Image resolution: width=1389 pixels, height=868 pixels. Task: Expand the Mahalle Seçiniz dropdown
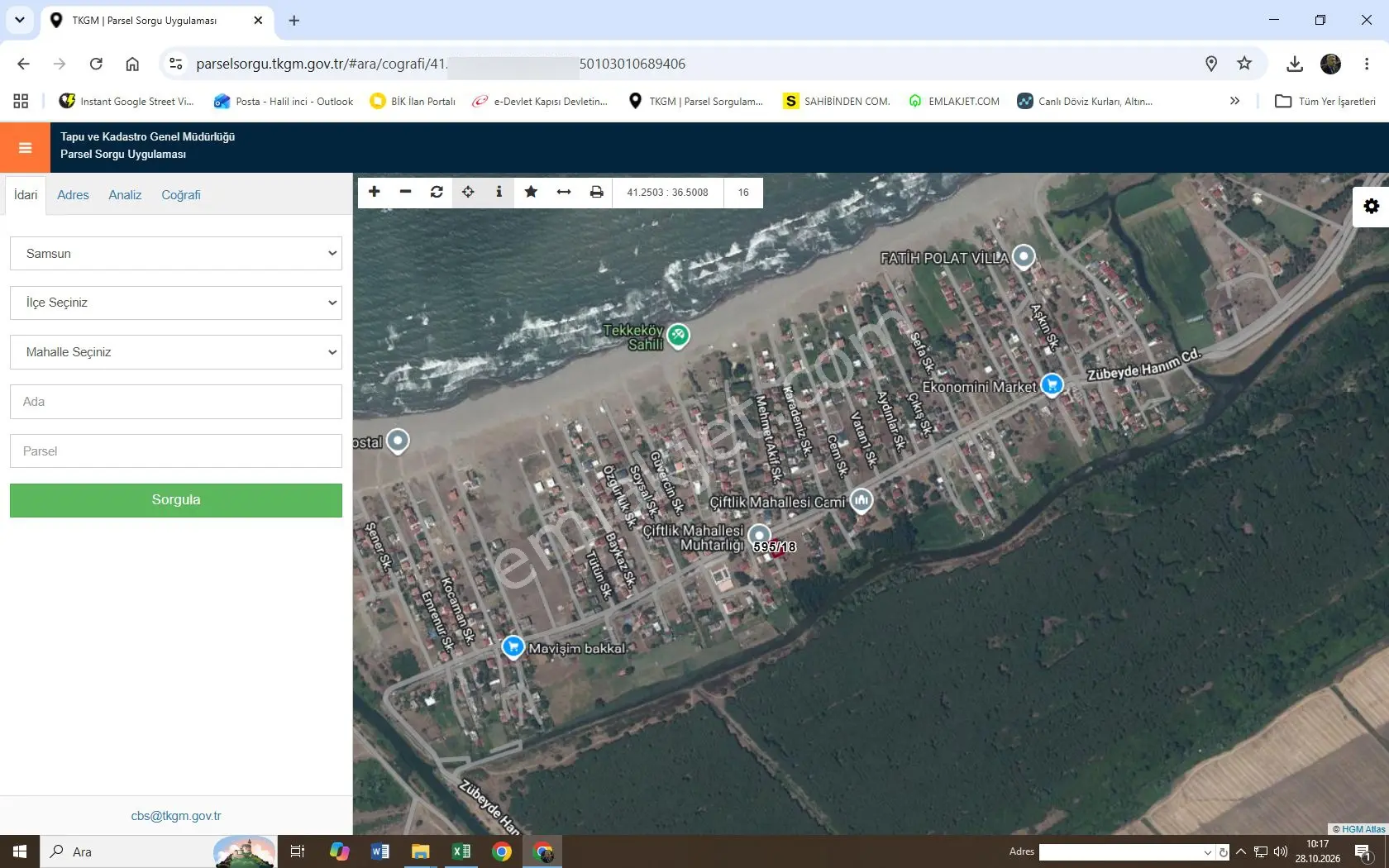tap(176, 352)
